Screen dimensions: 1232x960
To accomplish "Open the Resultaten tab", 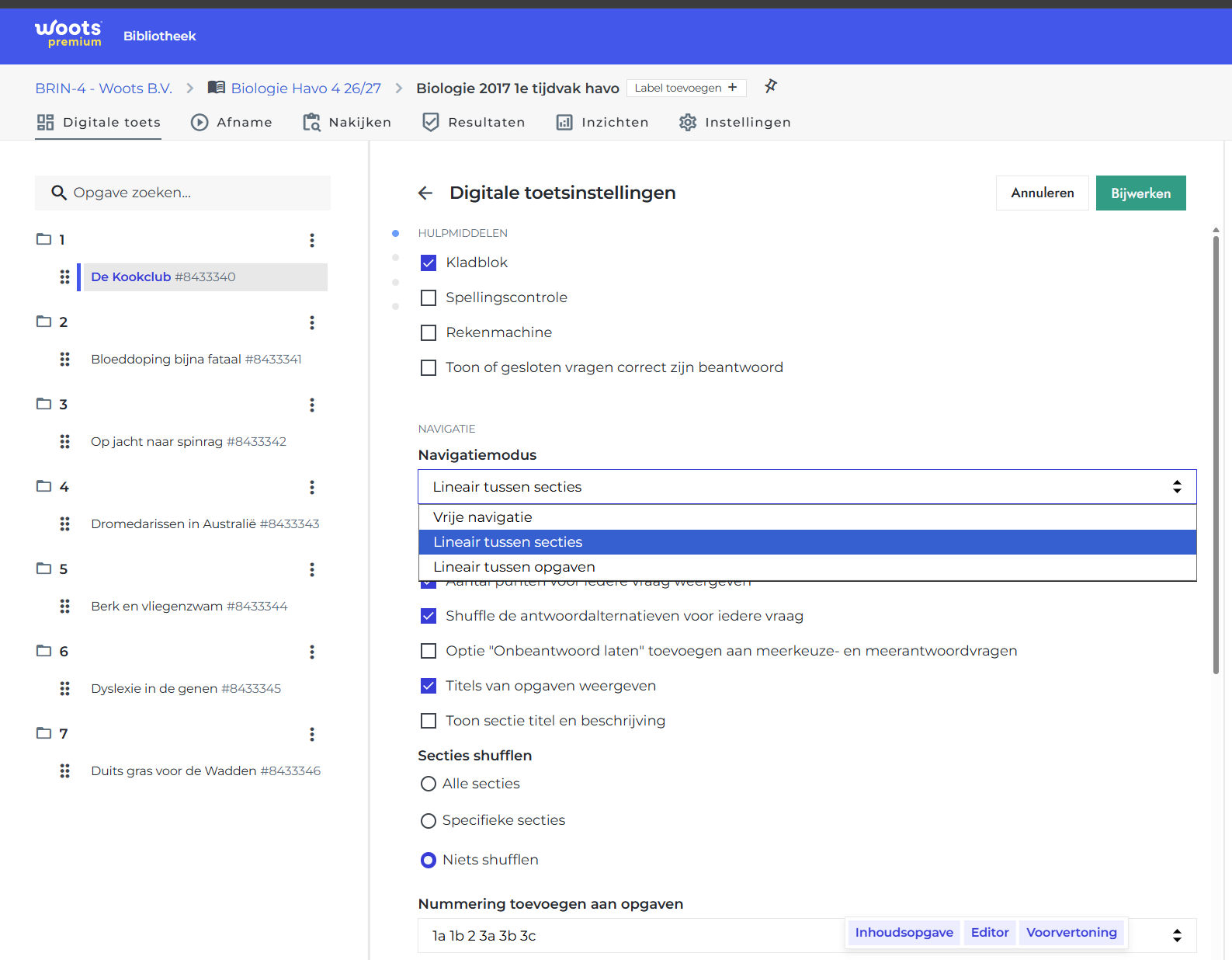I will pyautogui.click(x=474, y=122).
